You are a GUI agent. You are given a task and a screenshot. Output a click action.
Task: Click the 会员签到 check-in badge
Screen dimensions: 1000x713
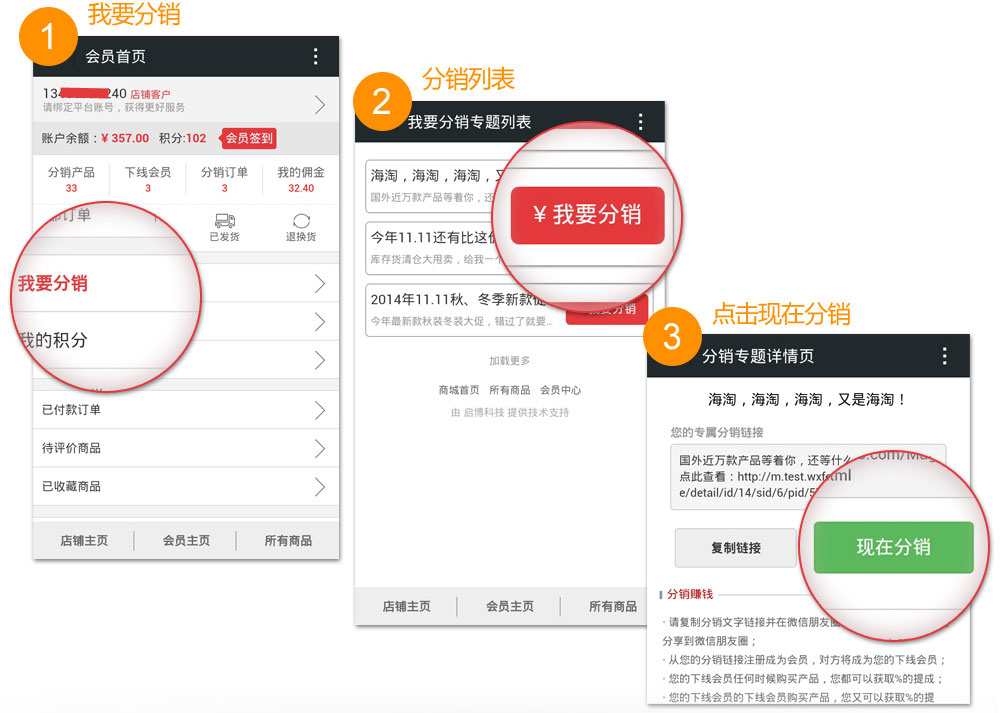248,139
